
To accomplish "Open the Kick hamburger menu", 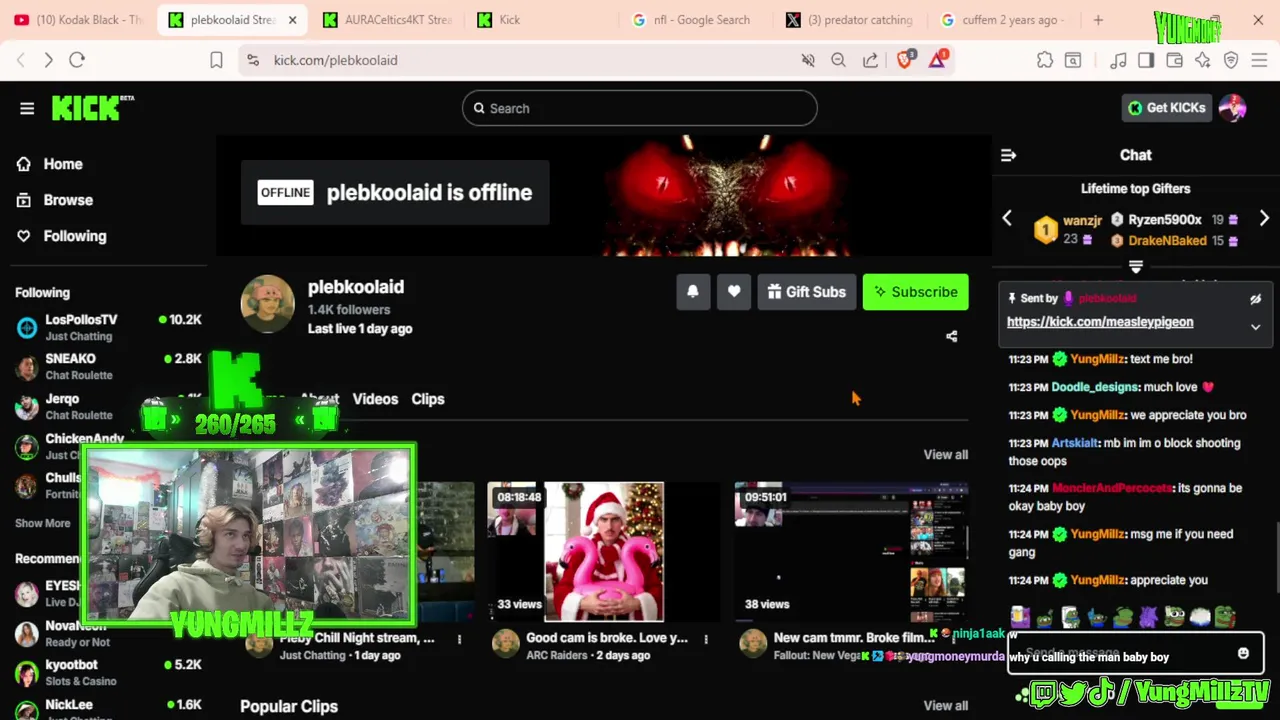I will [27, 108].
